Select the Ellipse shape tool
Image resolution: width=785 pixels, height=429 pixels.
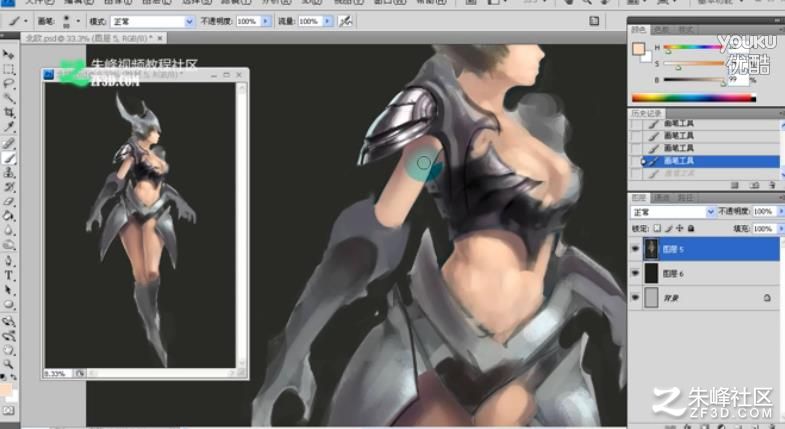pyautogui.click(x=8, y=304)
